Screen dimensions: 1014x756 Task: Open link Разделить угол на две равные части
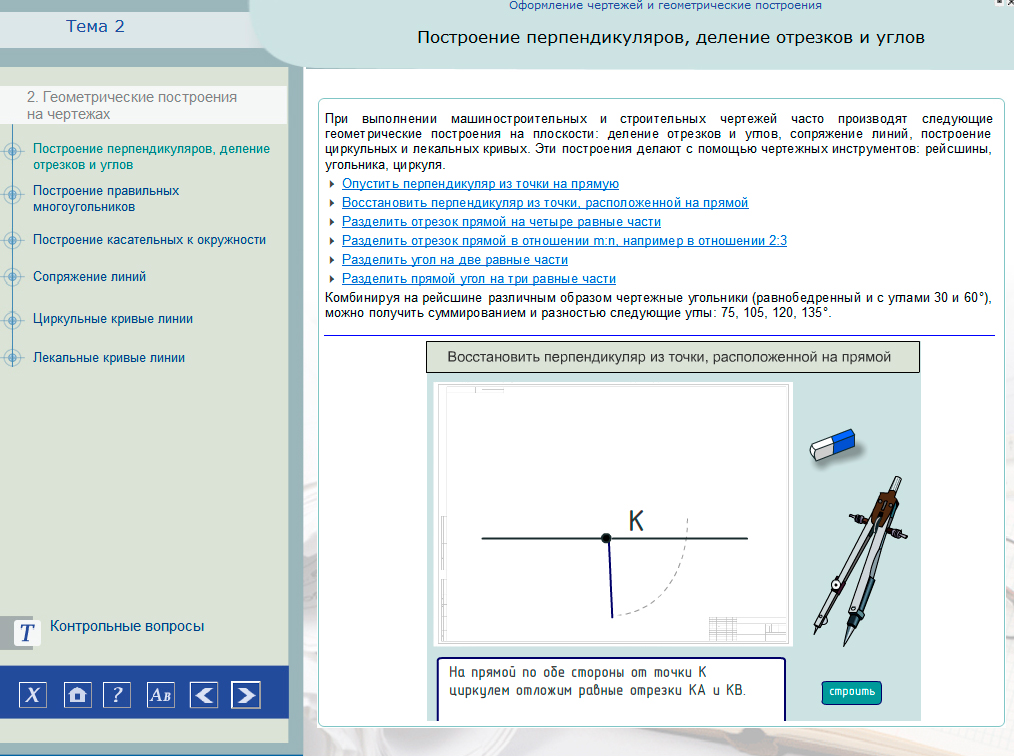(x=455, y=260)
